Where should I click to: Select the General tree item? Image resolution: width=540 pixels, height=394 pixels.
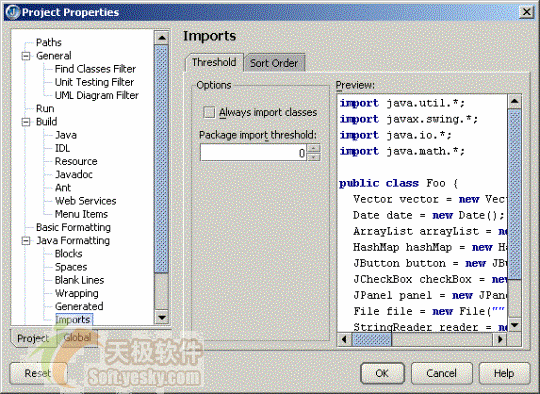point(54,56)
